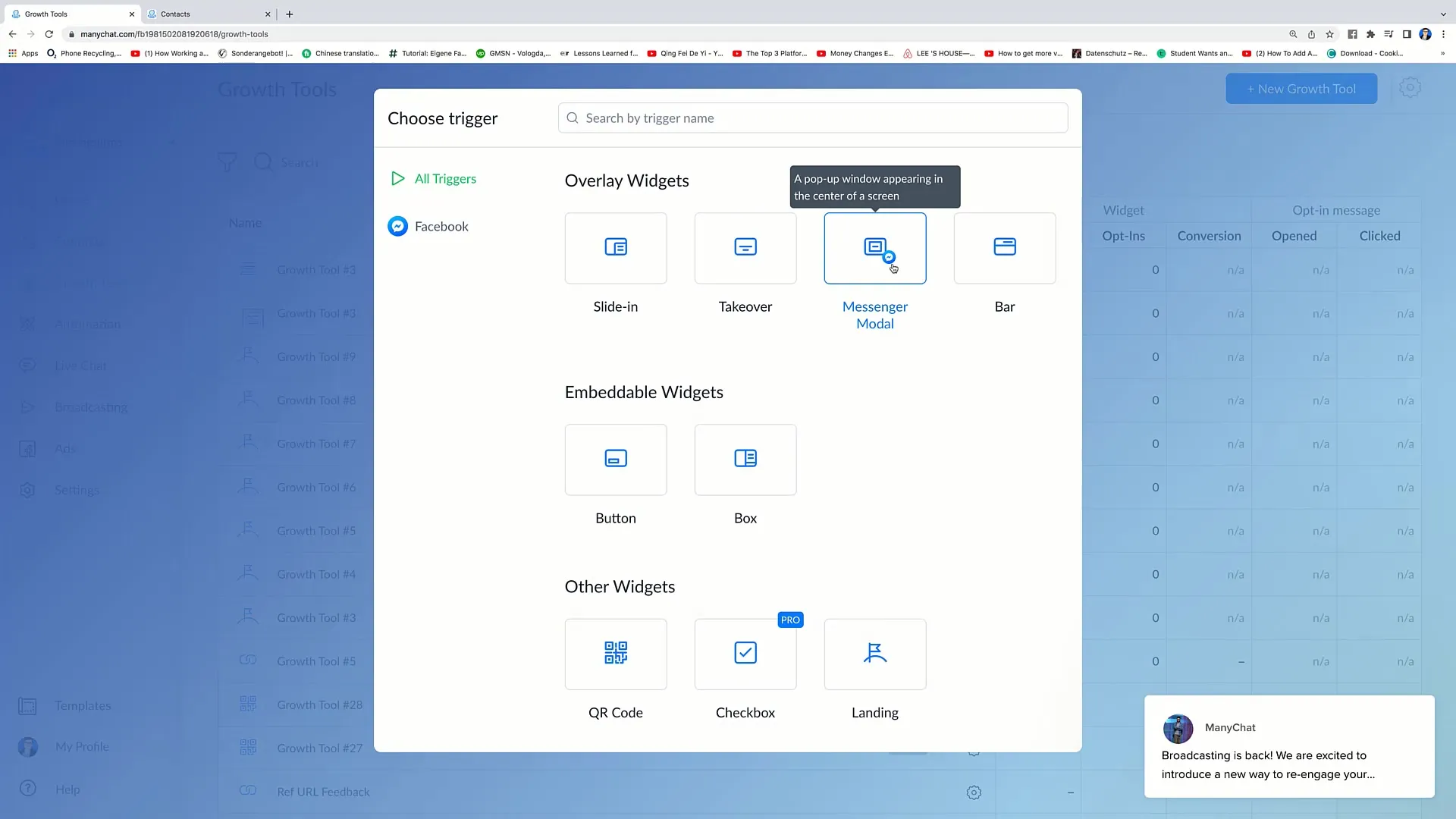Open Settings in the sidebar

pyautogui.click(x=59, y=491)
